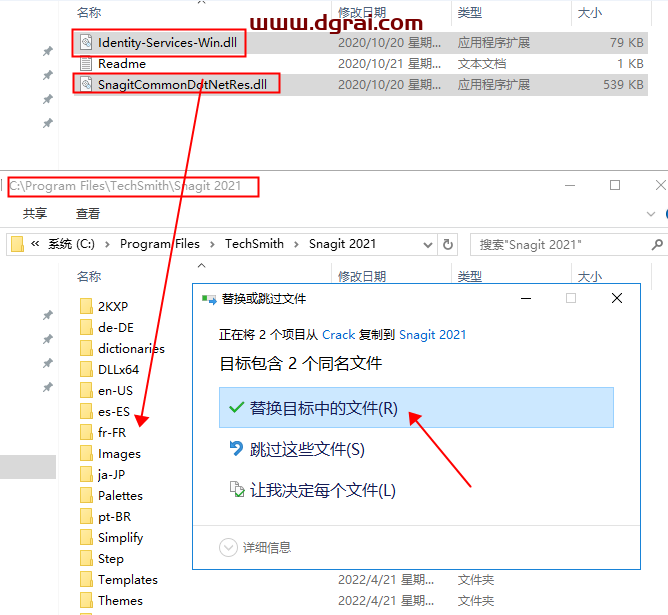Open the 共享 ribbon tab
Viewport: 668px width, 615px height.
35,213
